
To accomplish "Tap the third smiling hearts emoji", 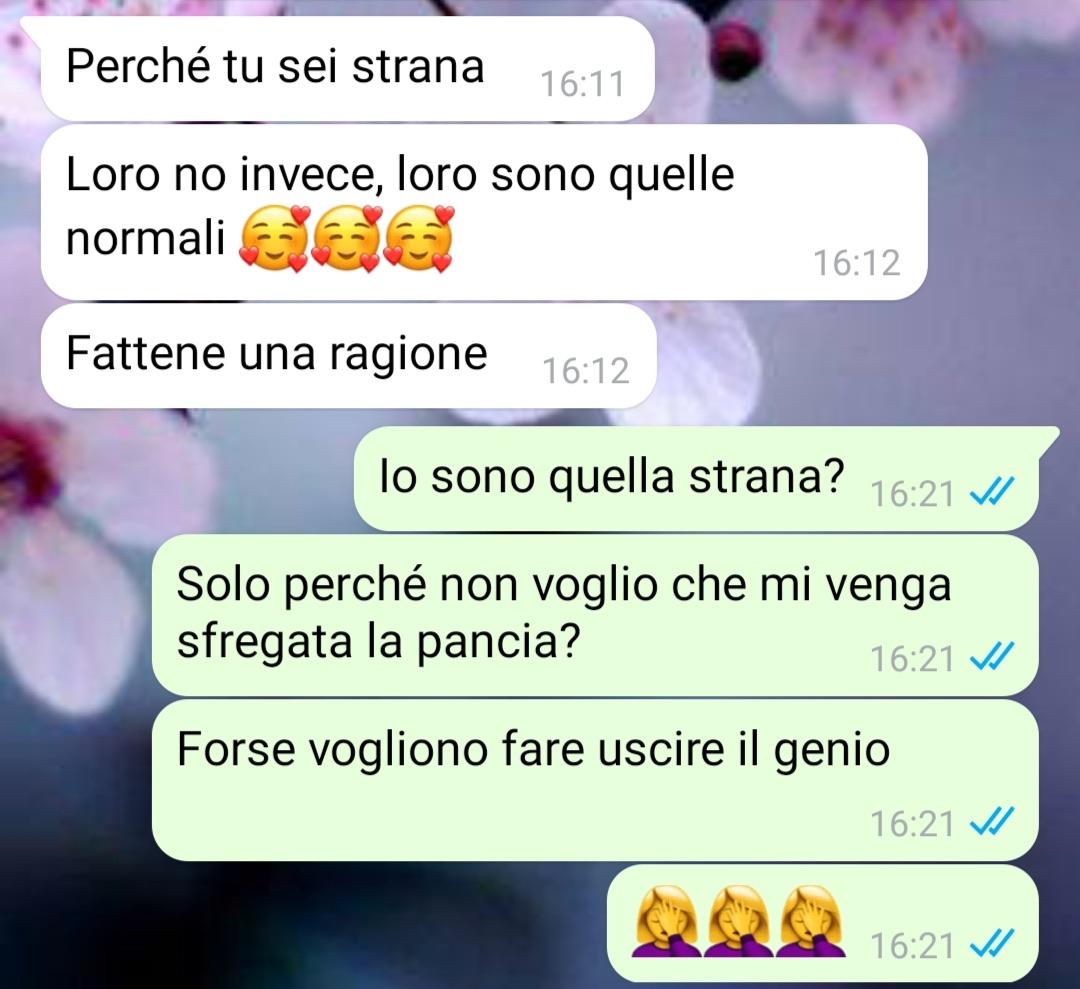I will pyautogui.click(x=419, y=238).
